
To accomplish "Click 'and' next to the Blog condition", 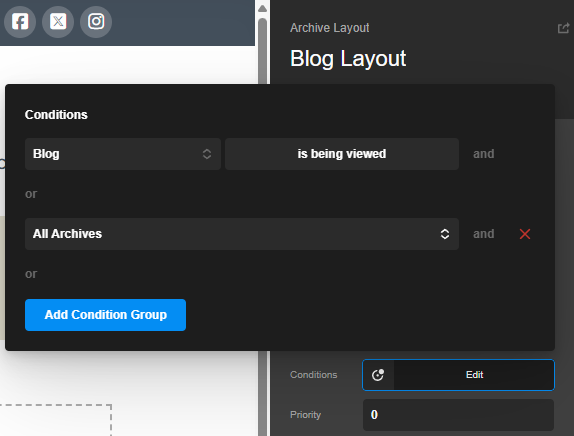I will coord(484,154).
